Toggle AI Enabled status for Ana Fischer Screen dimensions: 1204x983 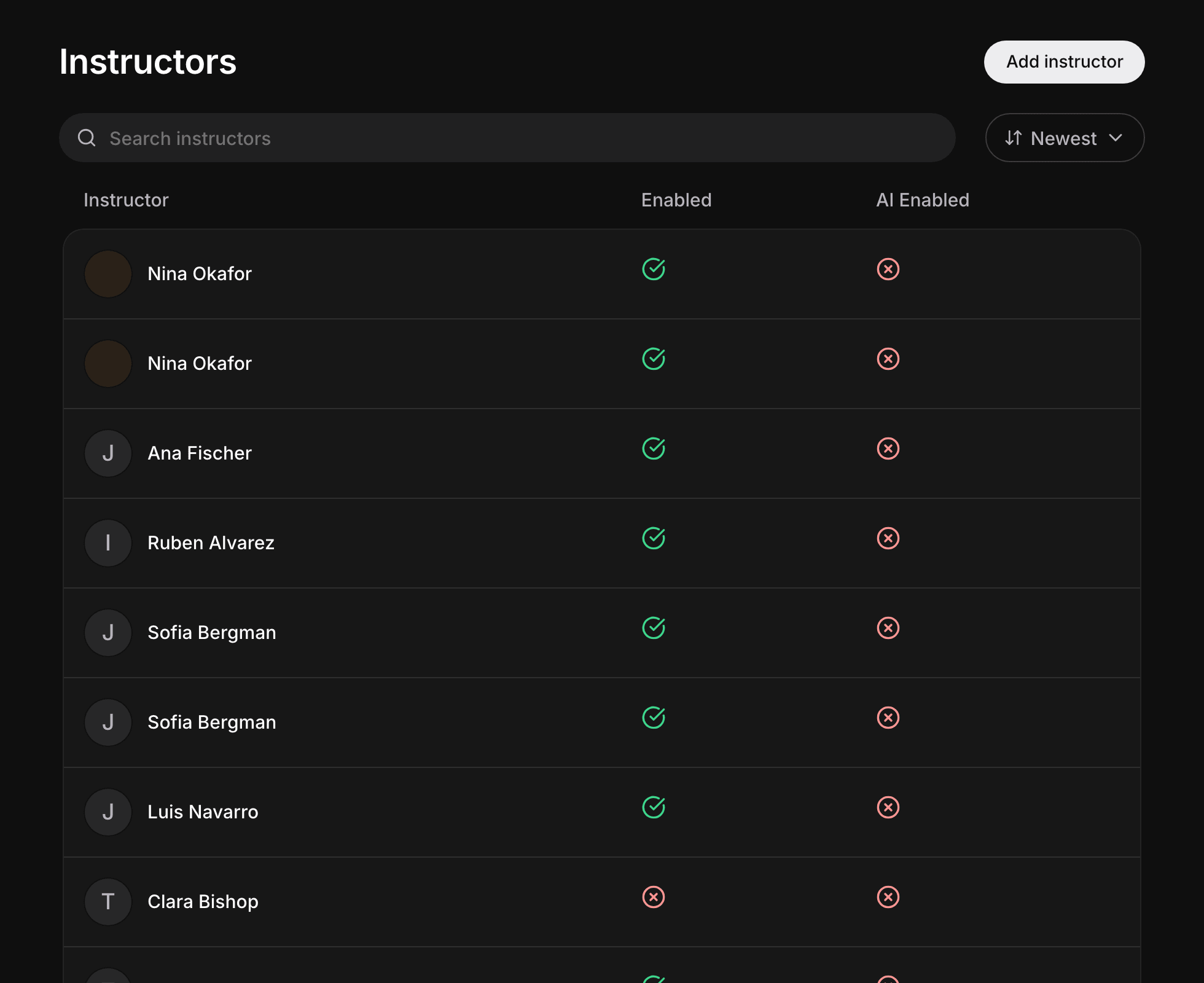888,448
